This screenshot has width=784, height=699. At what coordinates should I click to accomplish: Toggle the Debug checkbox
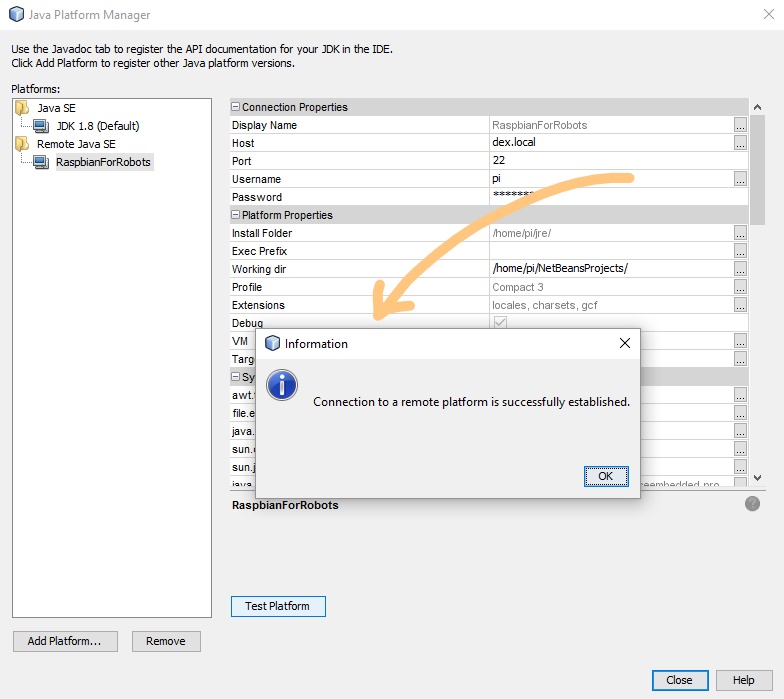click(500, 322)
